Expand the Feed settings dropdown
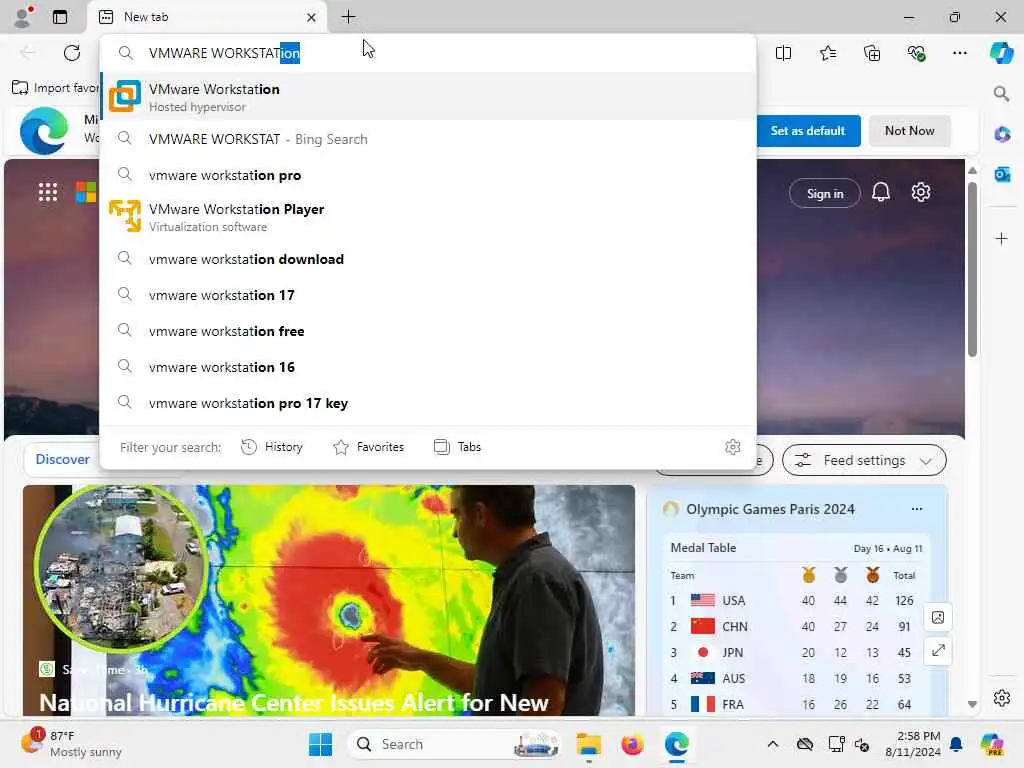 [x=864, y=460]
